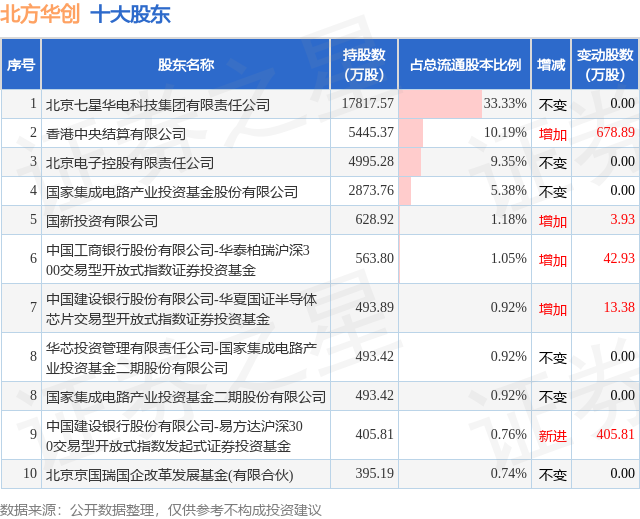The height and width of the screenshot is (519, 640).
Task: Click the 10.19% proportion bar
Action: [x=411, y=133]
